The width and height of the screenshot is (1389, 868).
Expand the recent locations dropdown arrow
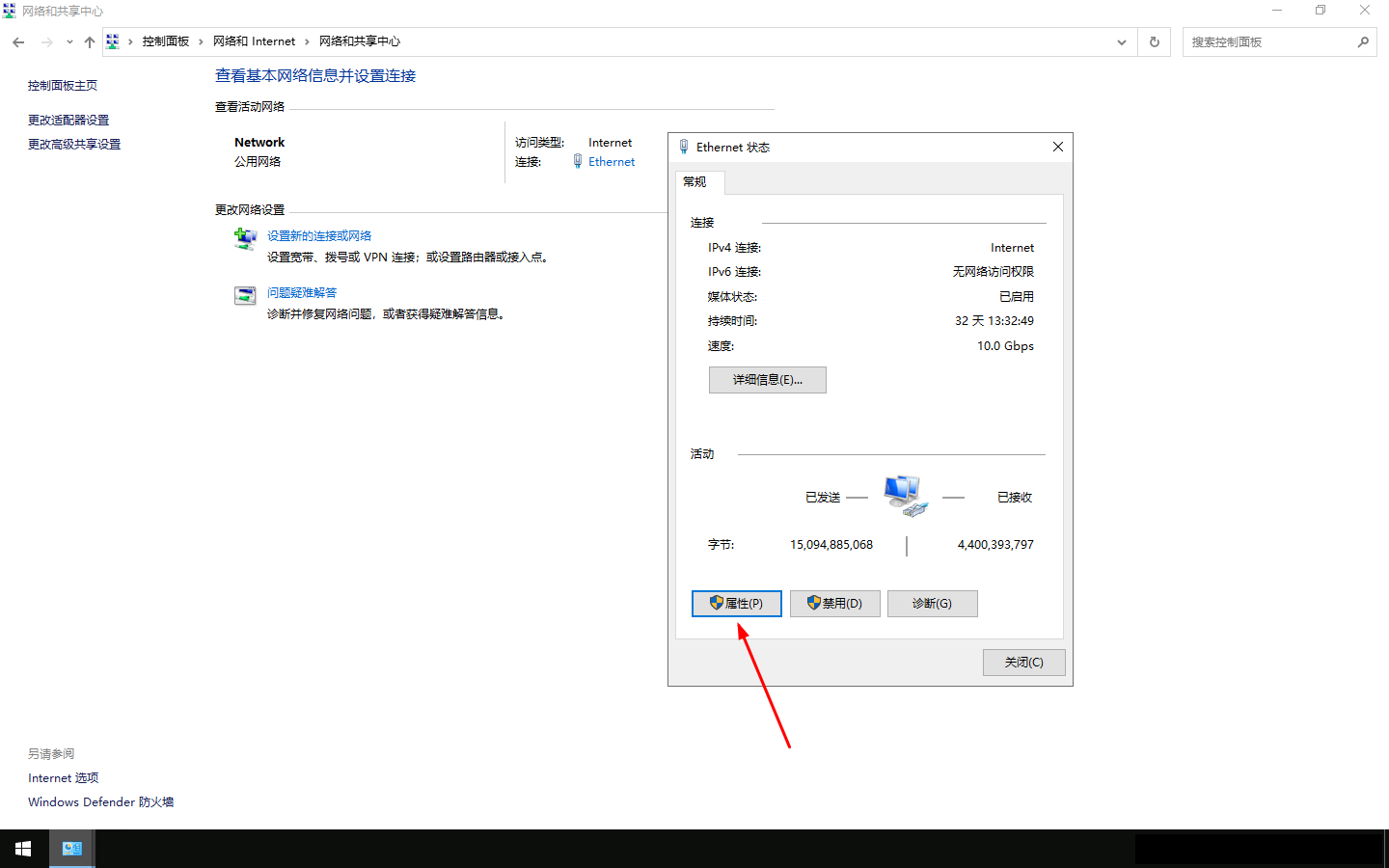coord(69,42)
